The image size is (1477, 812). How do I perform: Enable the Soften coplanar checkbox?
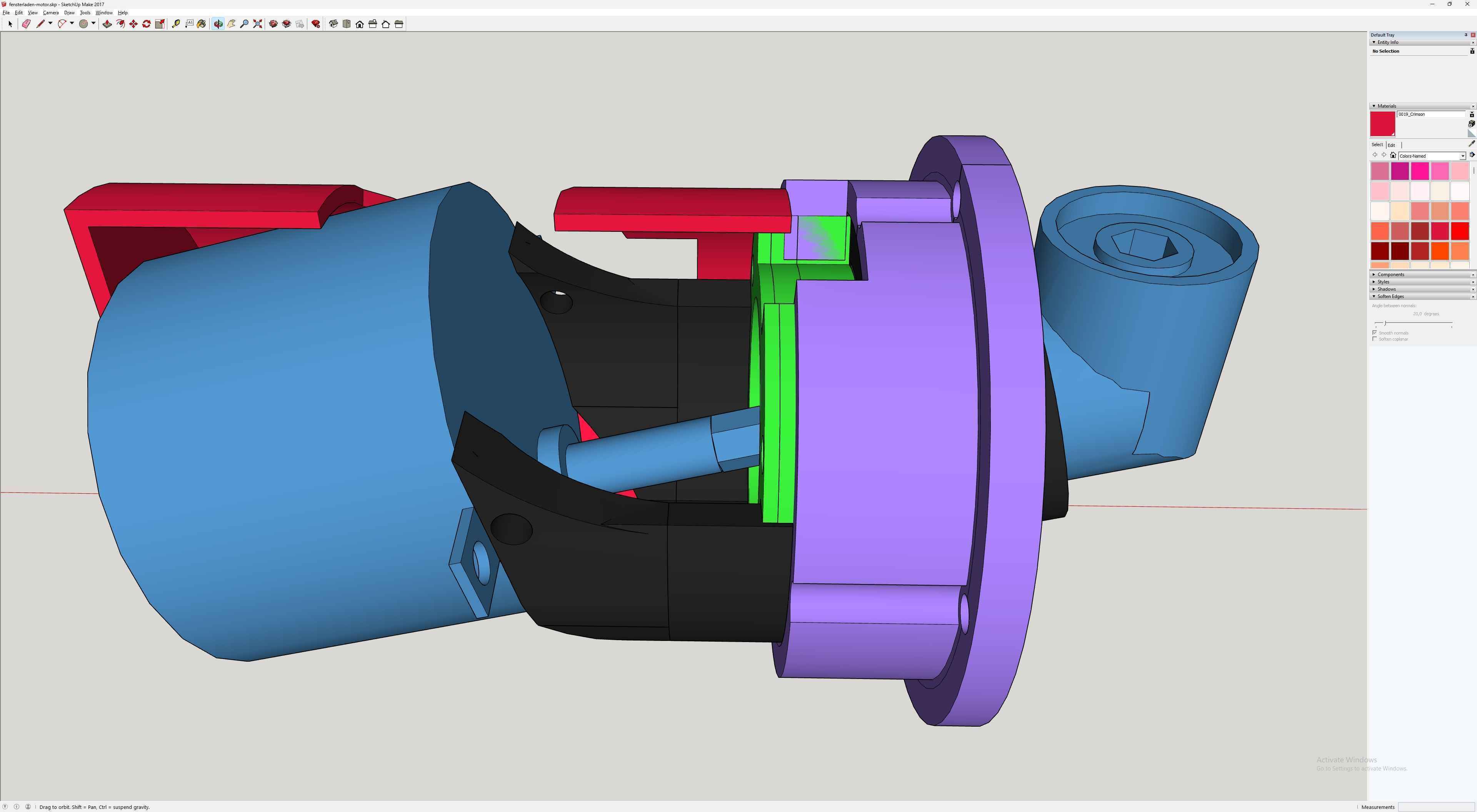pyautogui.click(x=1375, y=339)
